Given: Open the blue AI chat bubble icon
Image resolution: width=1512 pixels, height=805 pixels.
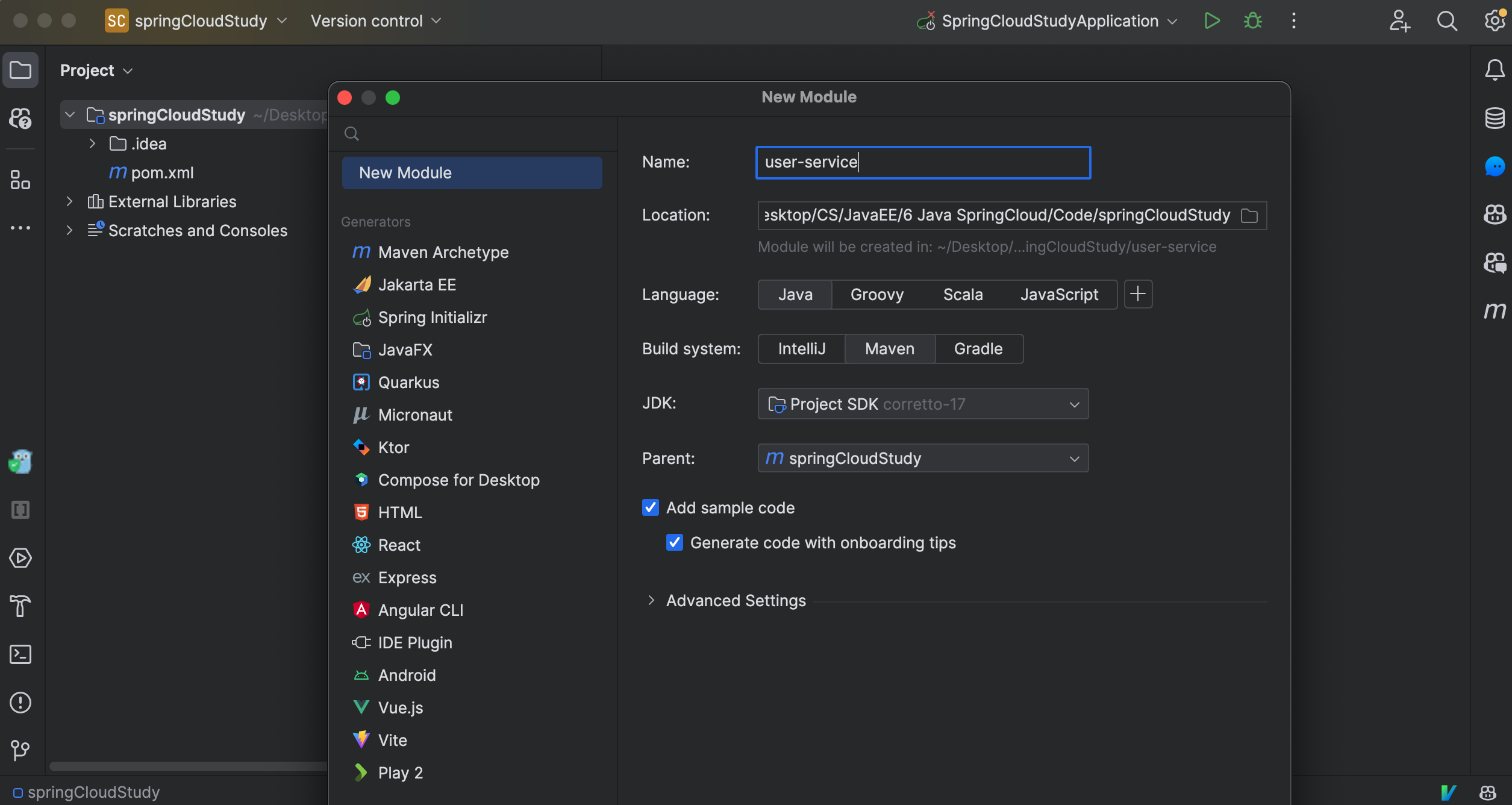Looking at the screenshot, I should click(1495, 166).
